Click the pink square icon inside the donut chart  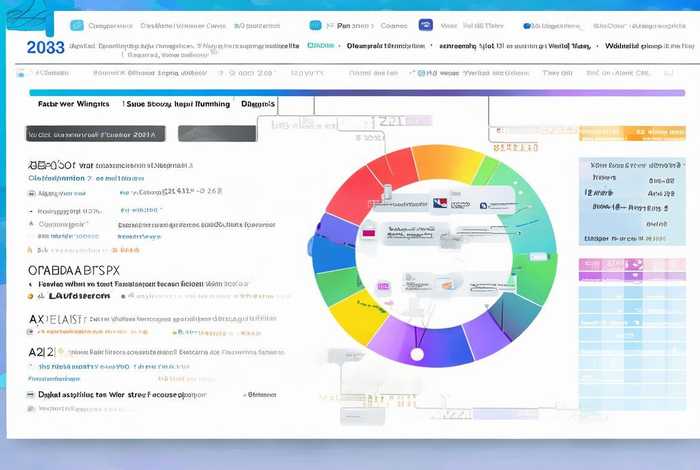(368, 233)
